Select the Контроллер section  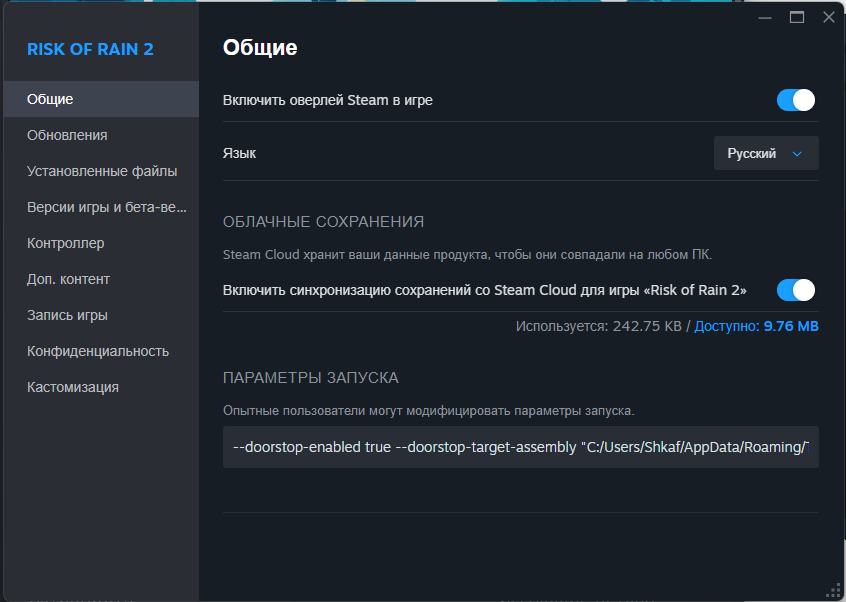(x=101, y=243)
